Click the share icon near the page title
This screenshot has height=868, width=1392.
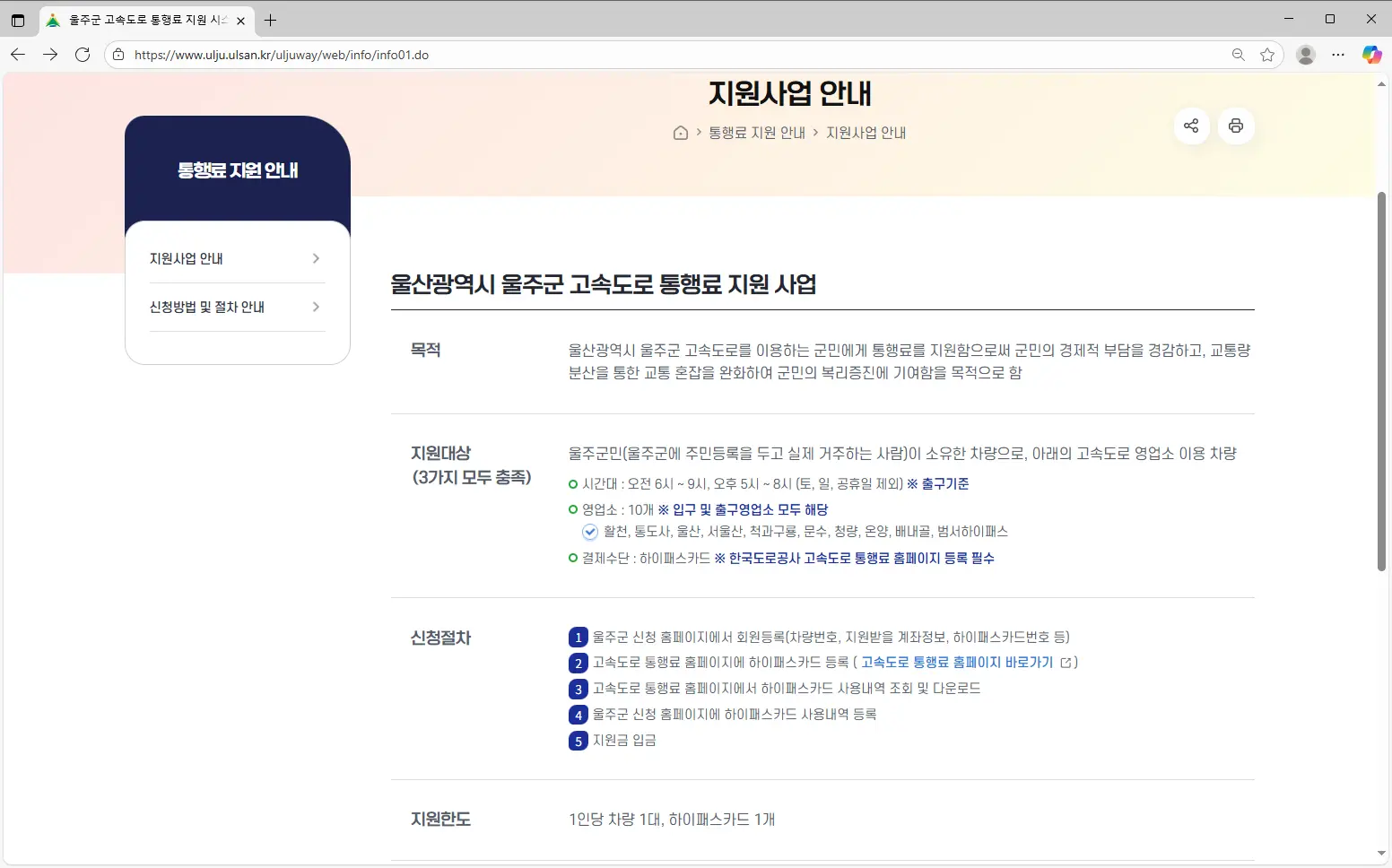(1191, 126)
